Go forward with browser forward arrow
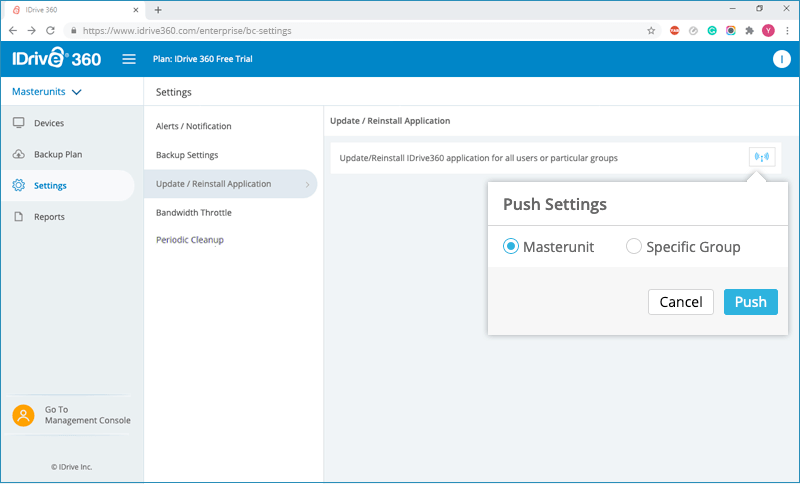This screenshot has width=800, height=484. coord(32,31)
